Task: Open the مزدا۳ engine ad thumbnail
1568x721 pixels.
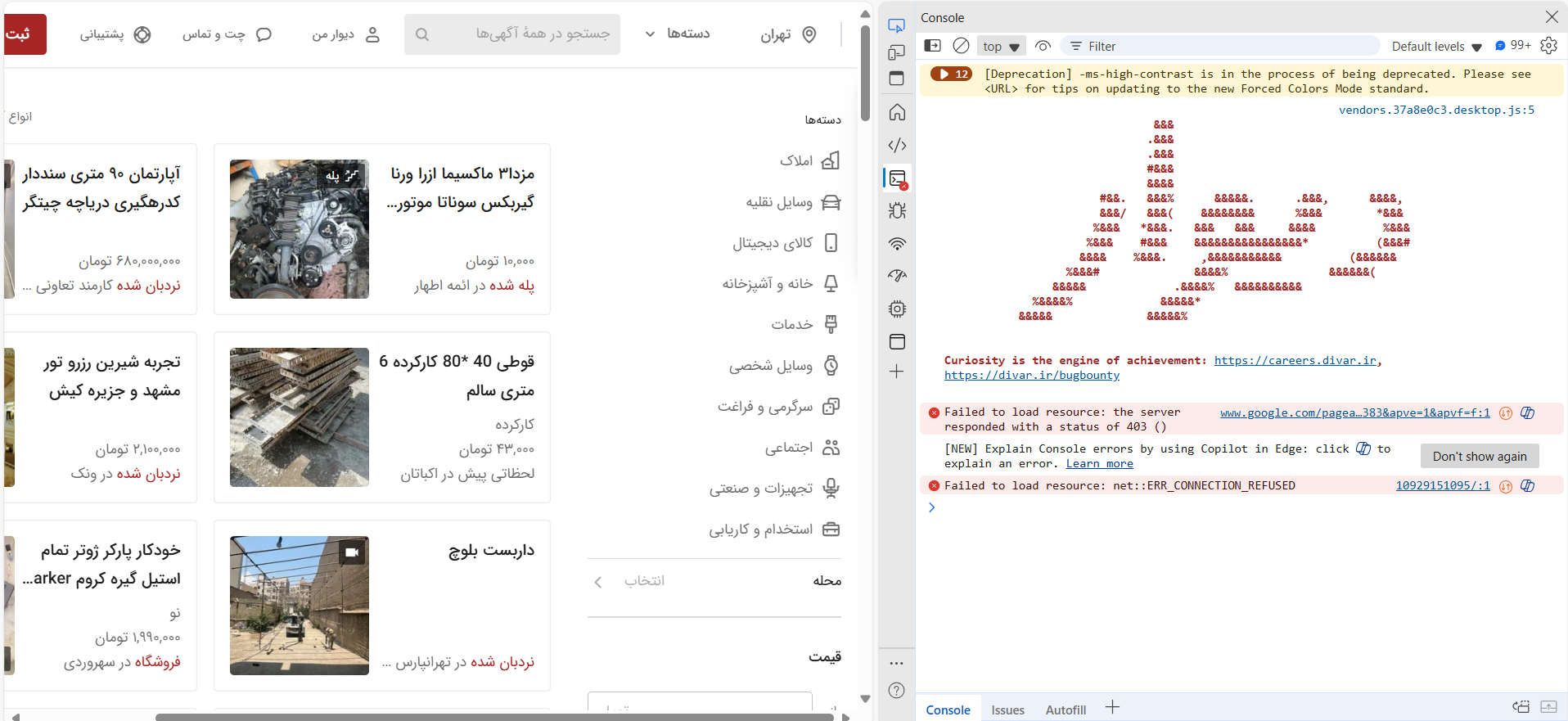Action: point(300,229)
